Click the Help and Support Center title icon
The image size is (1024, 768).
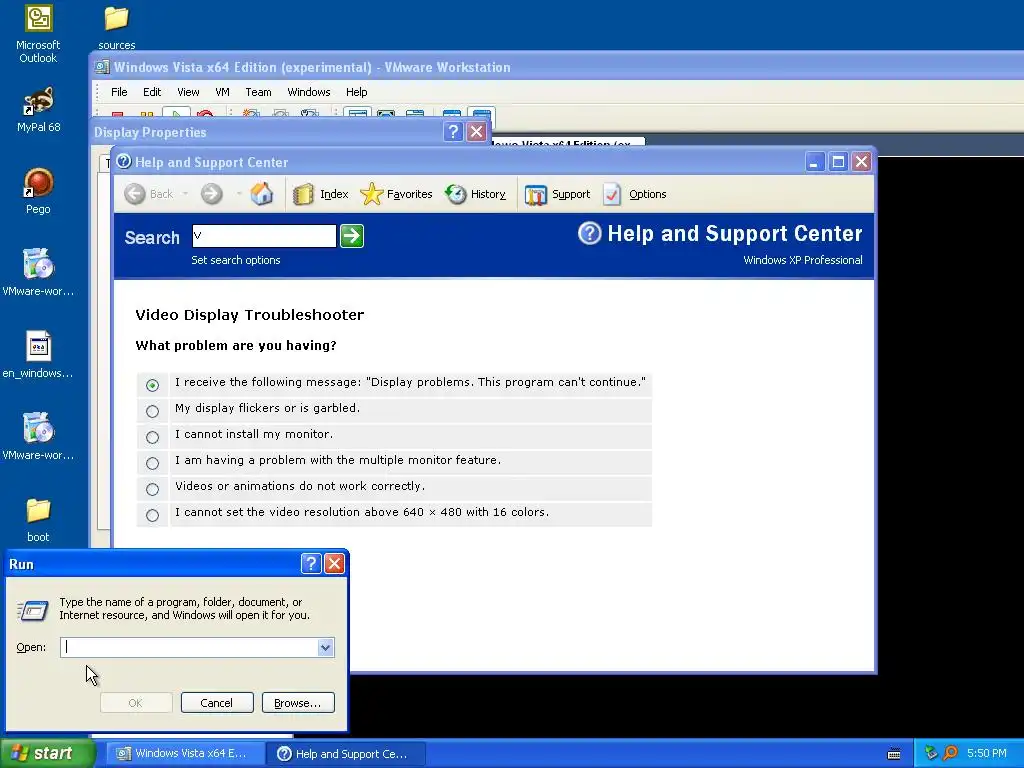coord(123,161)
